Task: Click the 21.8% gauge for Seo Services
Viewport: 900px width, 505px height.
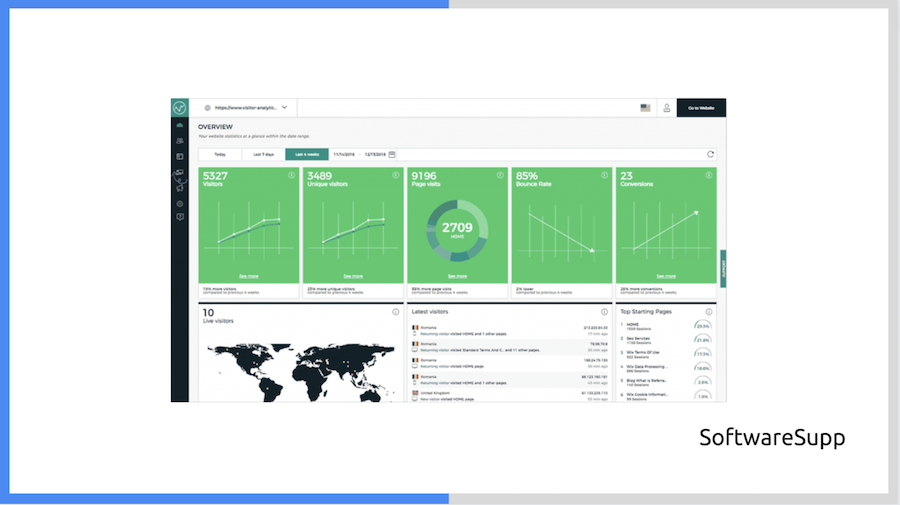Action: click(703, 340)
